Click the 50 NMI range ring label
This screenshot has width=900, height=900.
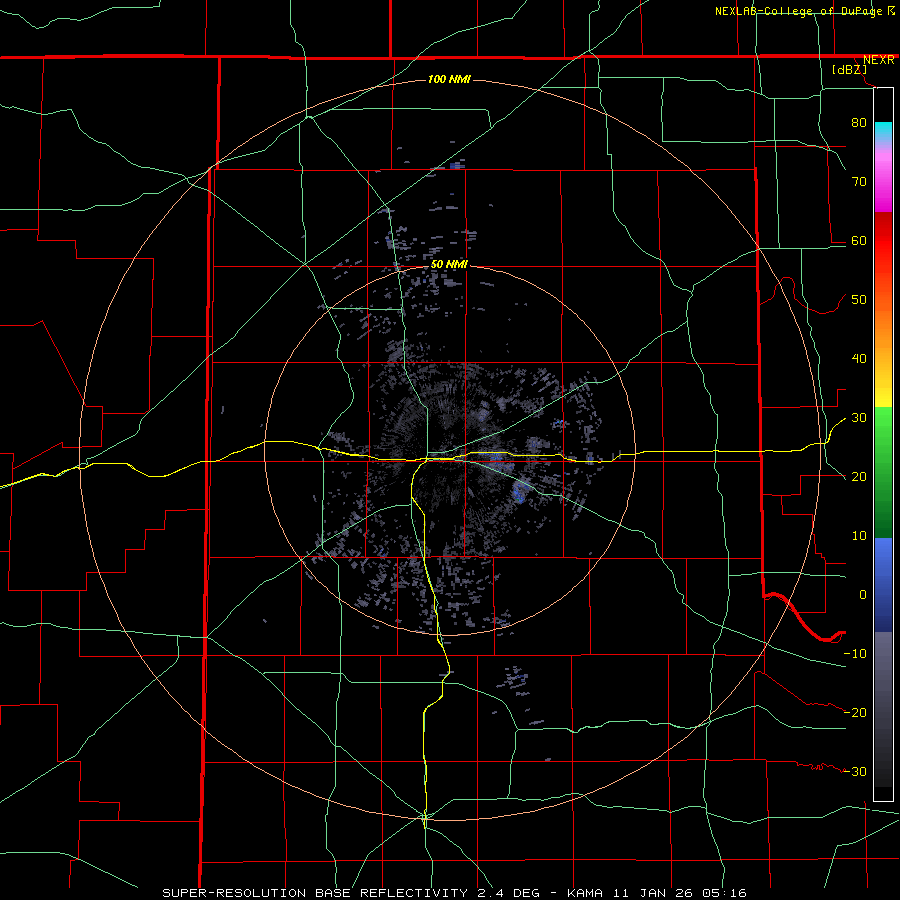(x=449, y=264)
